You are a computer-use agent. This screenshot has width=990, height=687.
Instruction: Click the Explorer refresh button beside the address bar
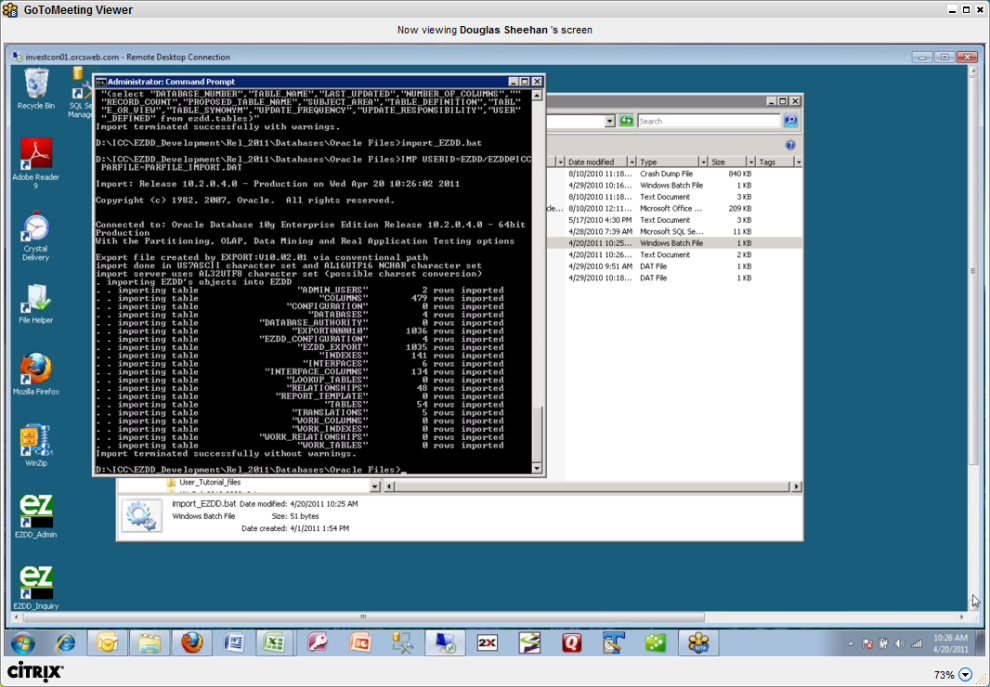627,121
